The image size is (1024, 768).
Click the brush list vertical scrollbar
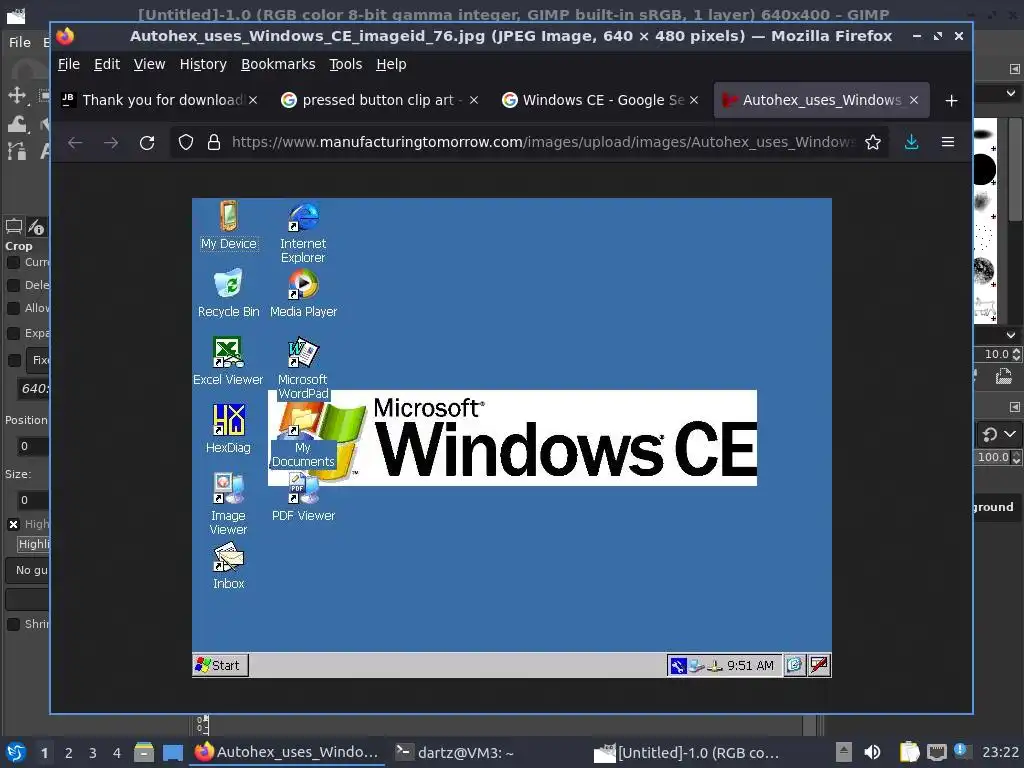pyautogui.click(x=1016, y=170)
